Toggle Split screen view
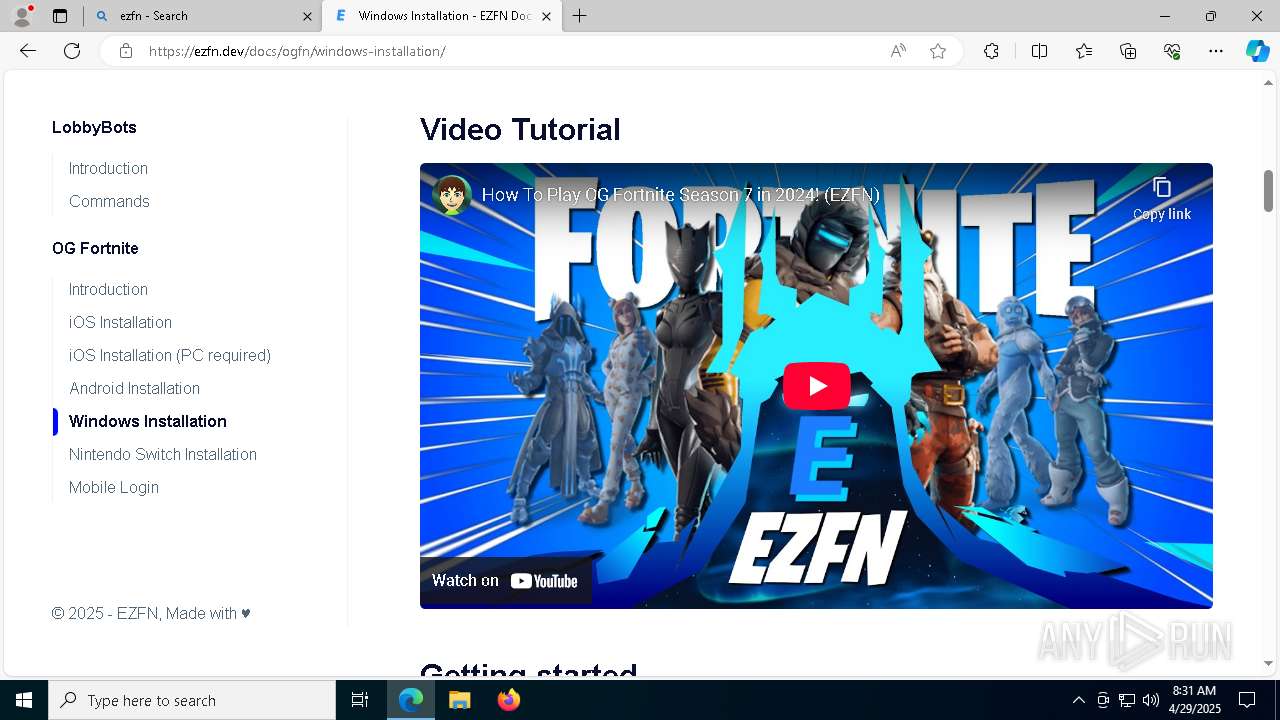 tap(1039, 51)
